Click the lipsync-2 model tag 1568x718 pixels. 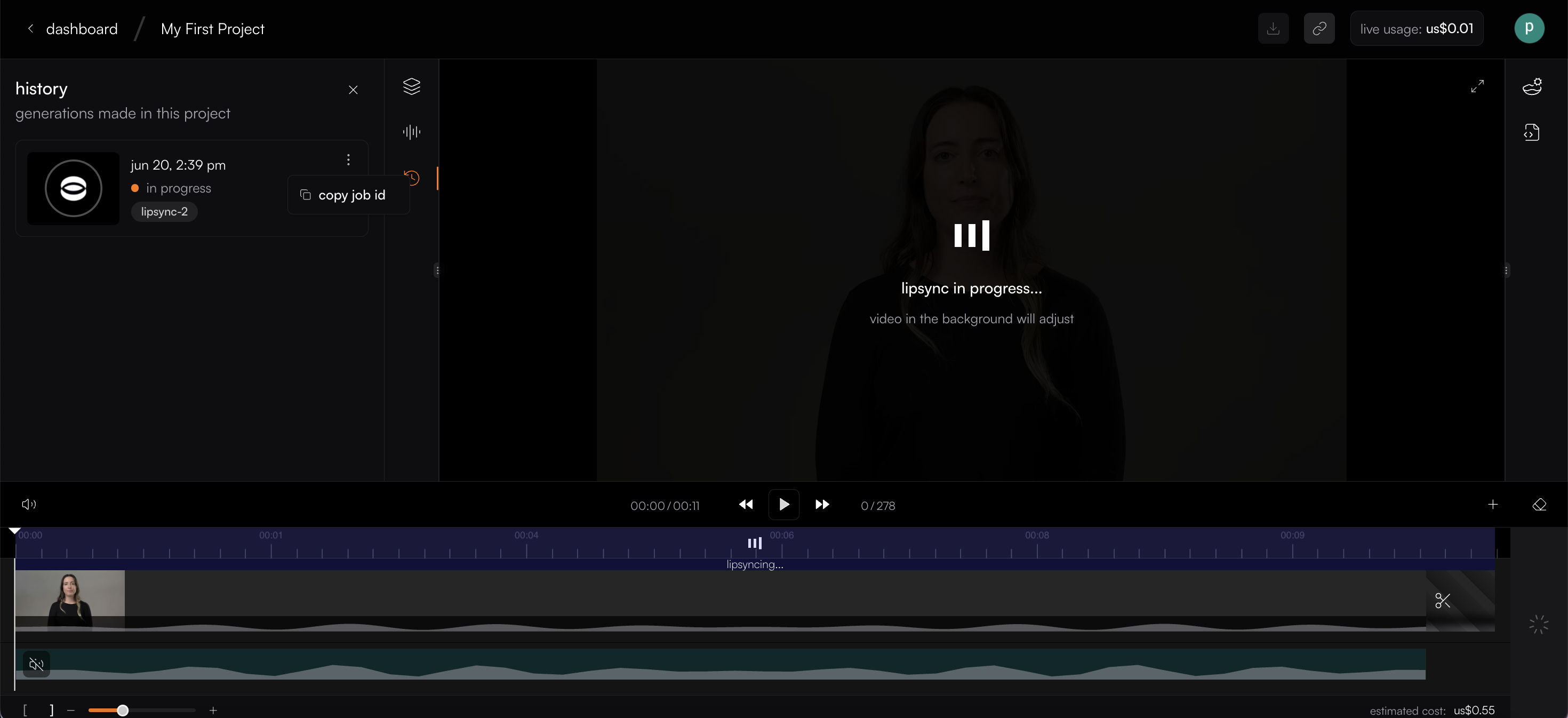coord(164,212)
